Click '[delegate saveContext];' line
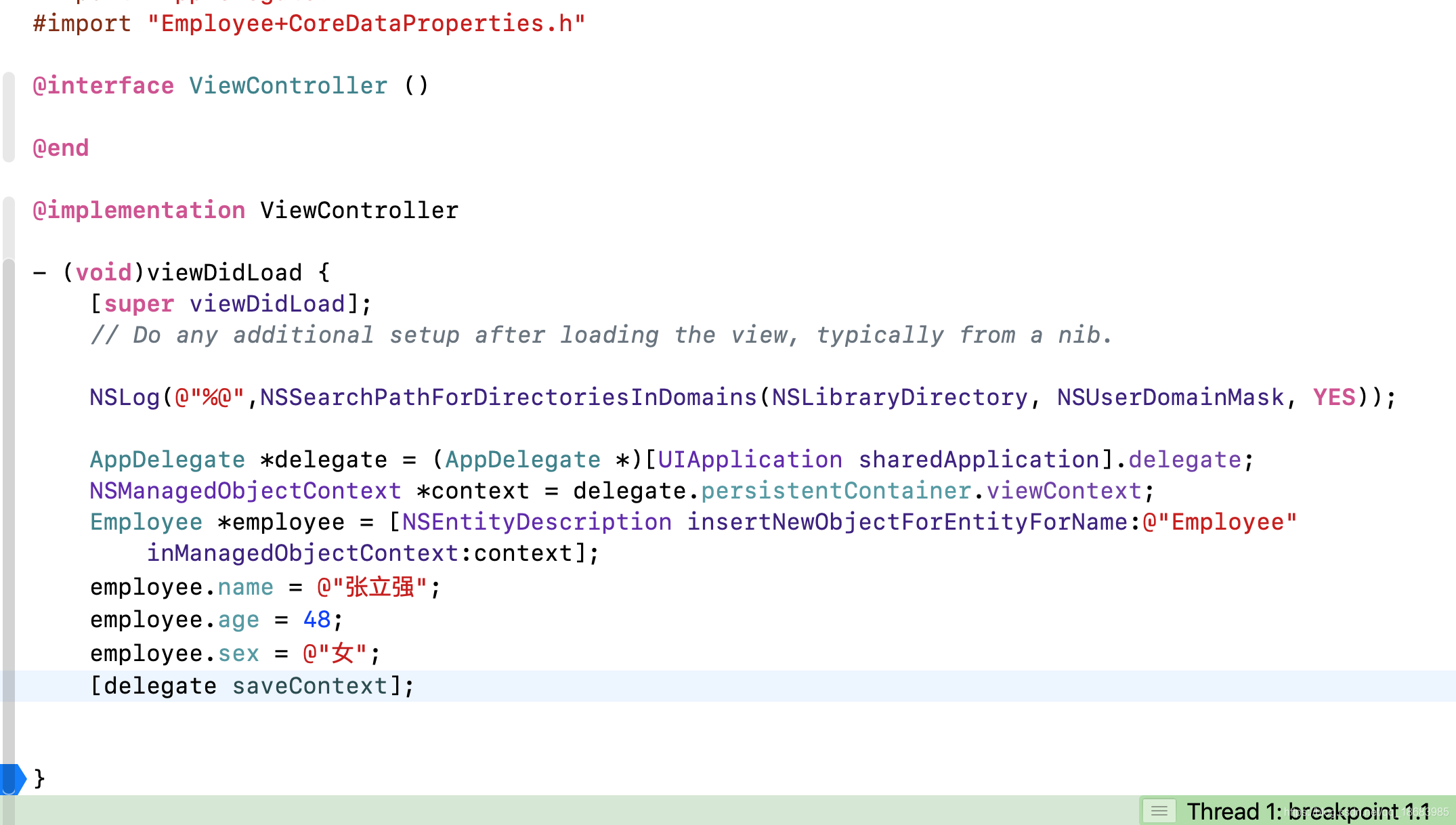The image size is (1456, 825). coord(252,686)
